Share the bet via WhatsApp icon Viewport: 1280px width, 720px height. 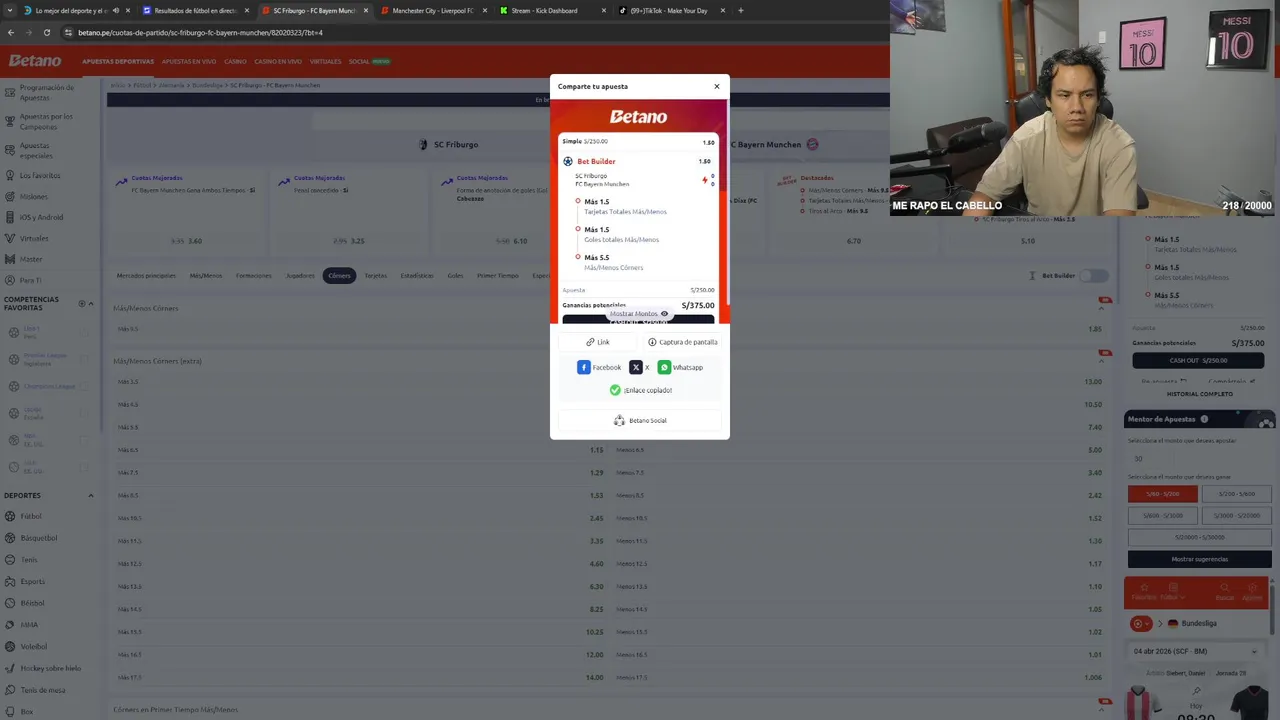[664, 367]
